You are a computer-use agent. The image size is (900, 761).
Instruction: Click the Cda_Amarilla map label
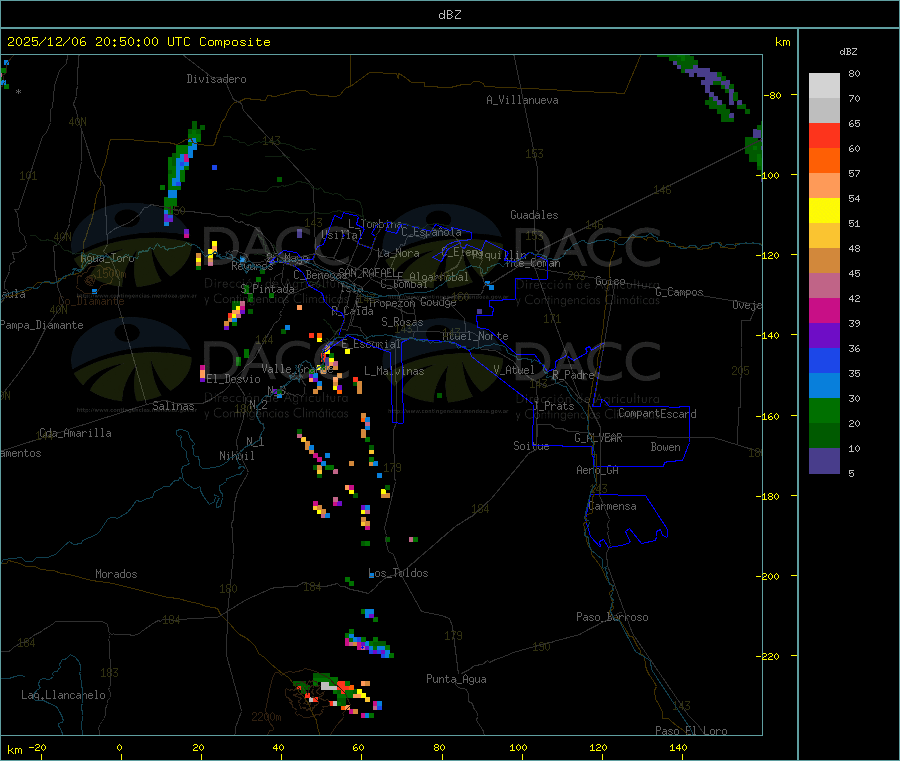click(x=75, y=433)
